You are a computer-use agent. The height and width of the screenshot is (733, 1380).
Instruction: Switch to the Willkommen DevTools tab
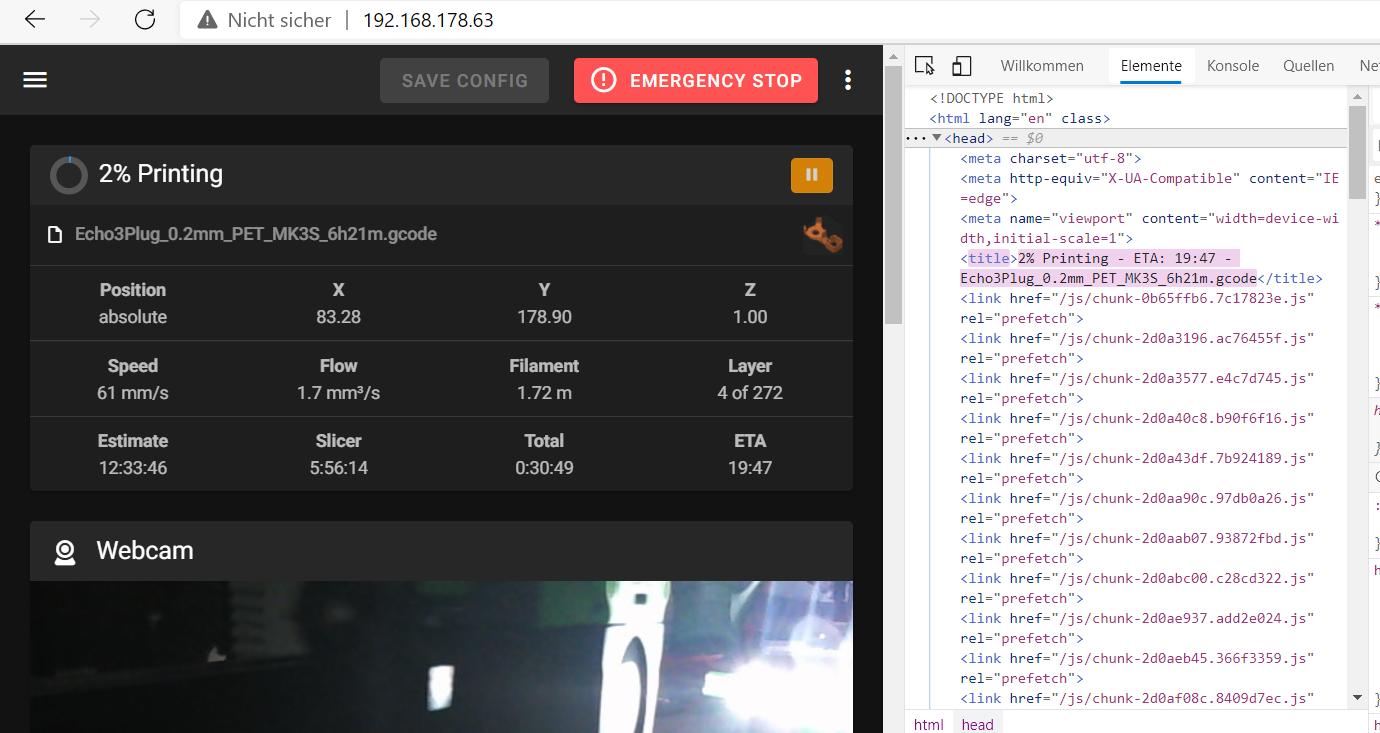(1042, 66)
